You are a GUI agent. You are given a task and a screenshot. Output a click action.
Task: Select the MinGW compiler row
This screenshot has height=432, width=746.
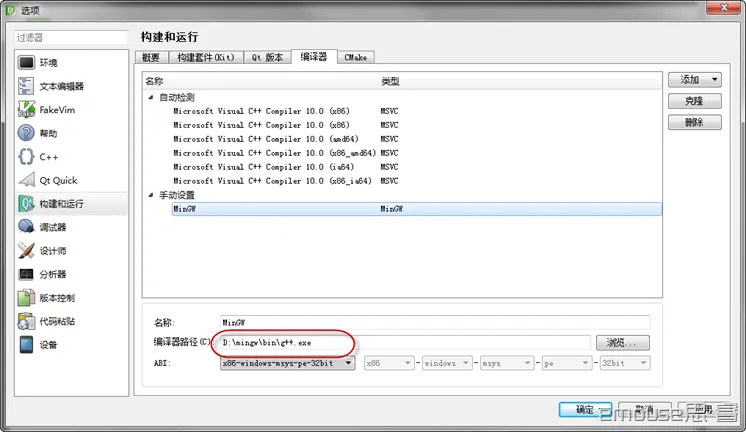point(417,209)
